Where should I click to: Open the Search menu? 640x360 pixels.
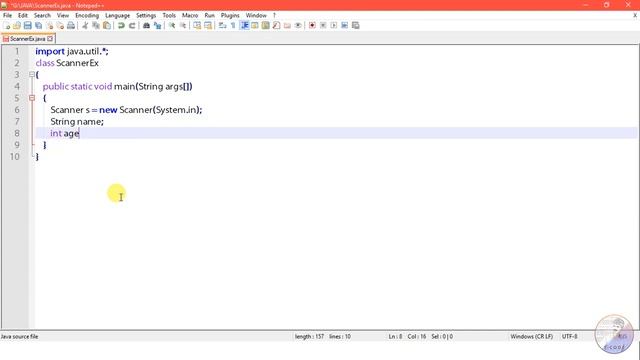42,15
